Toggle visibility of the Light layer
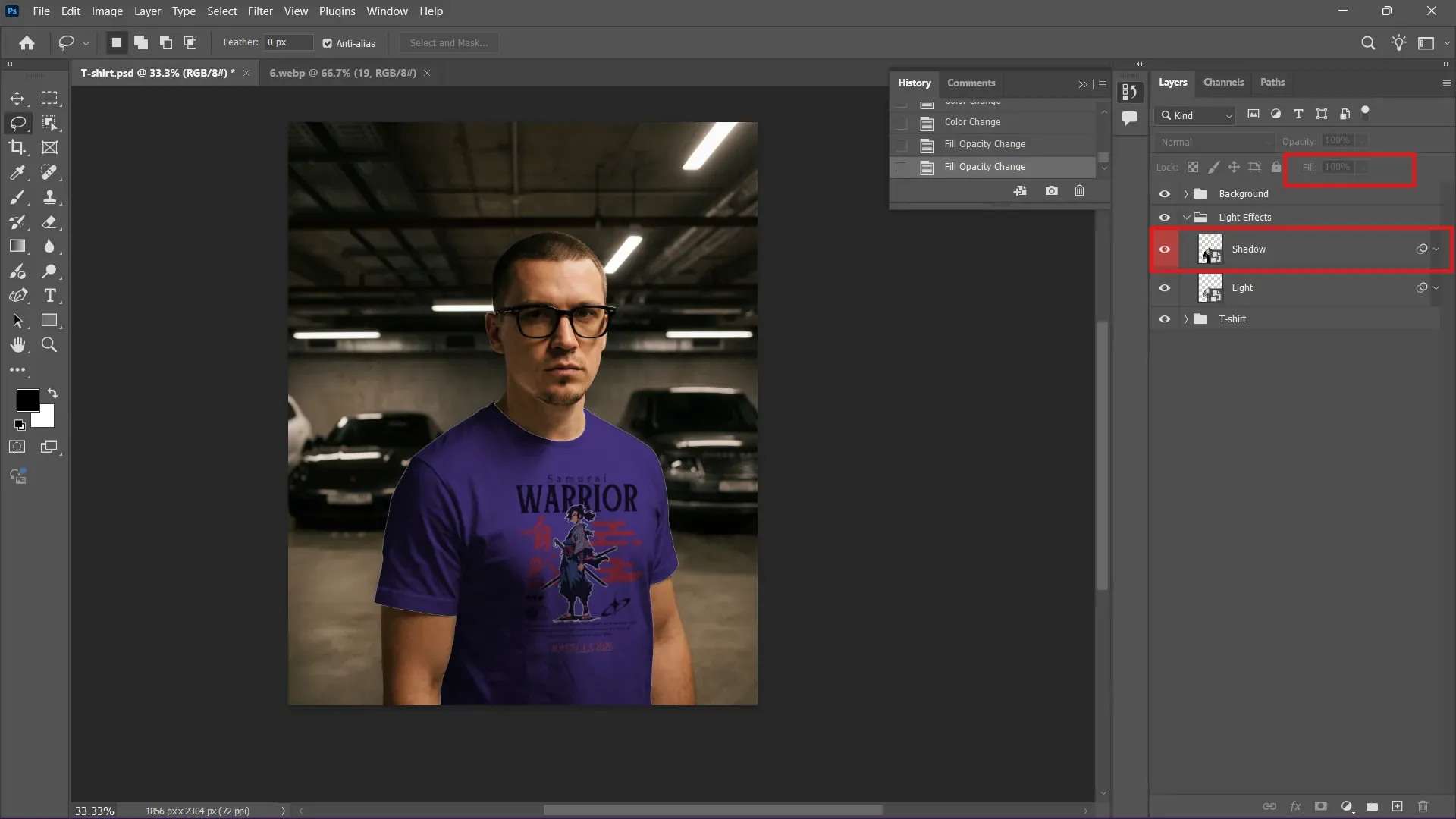This screenshot has height=819, width=1456. [x=1165, y=288]
